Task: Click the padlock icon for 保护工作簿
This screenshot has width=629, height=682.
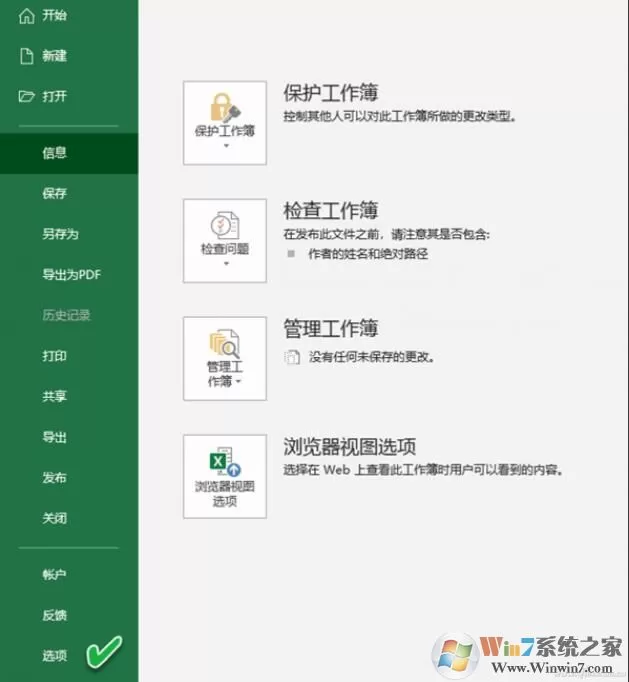Action: pos(225,107)
